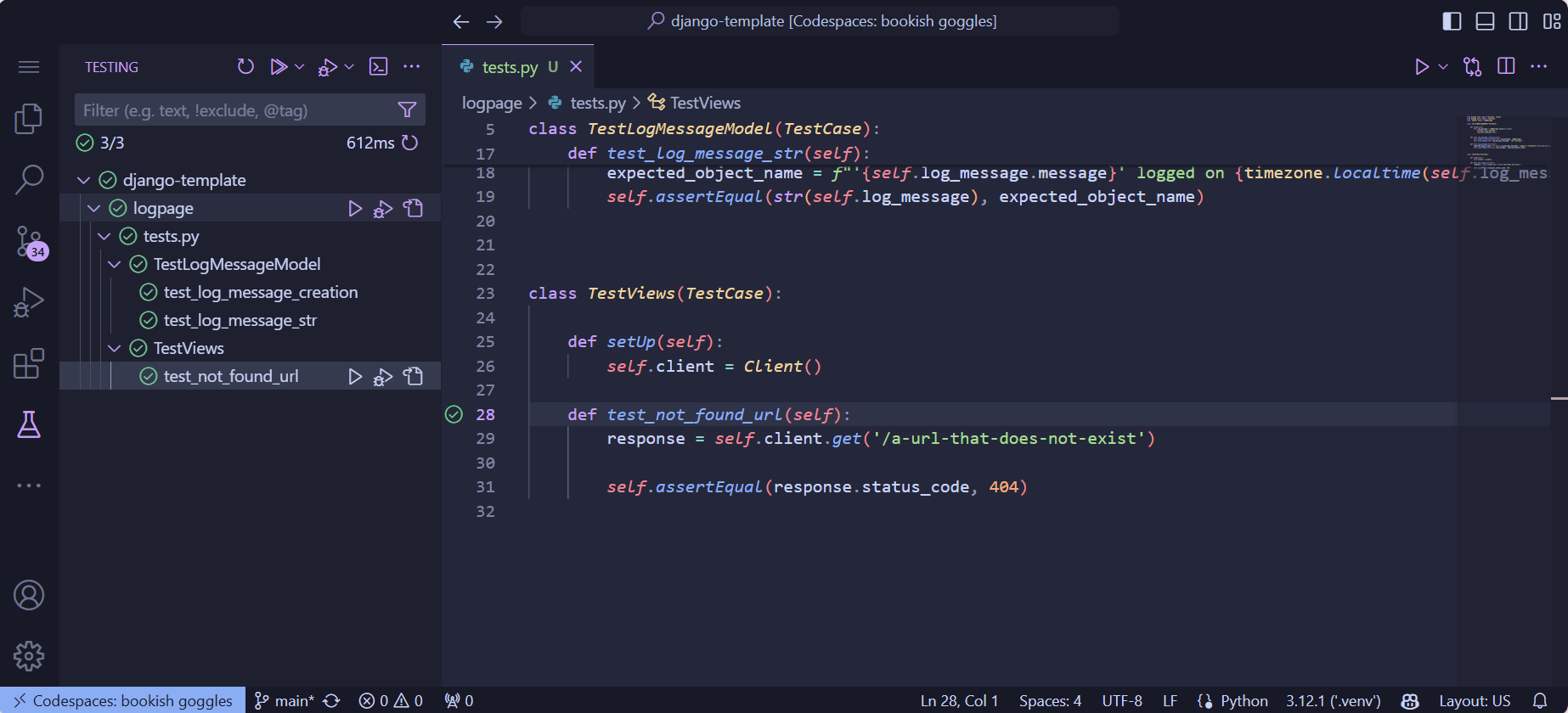Collapse the django-template root test node
The width and height of the screenshot is (1568, 713).
click(x=84, y=181)
